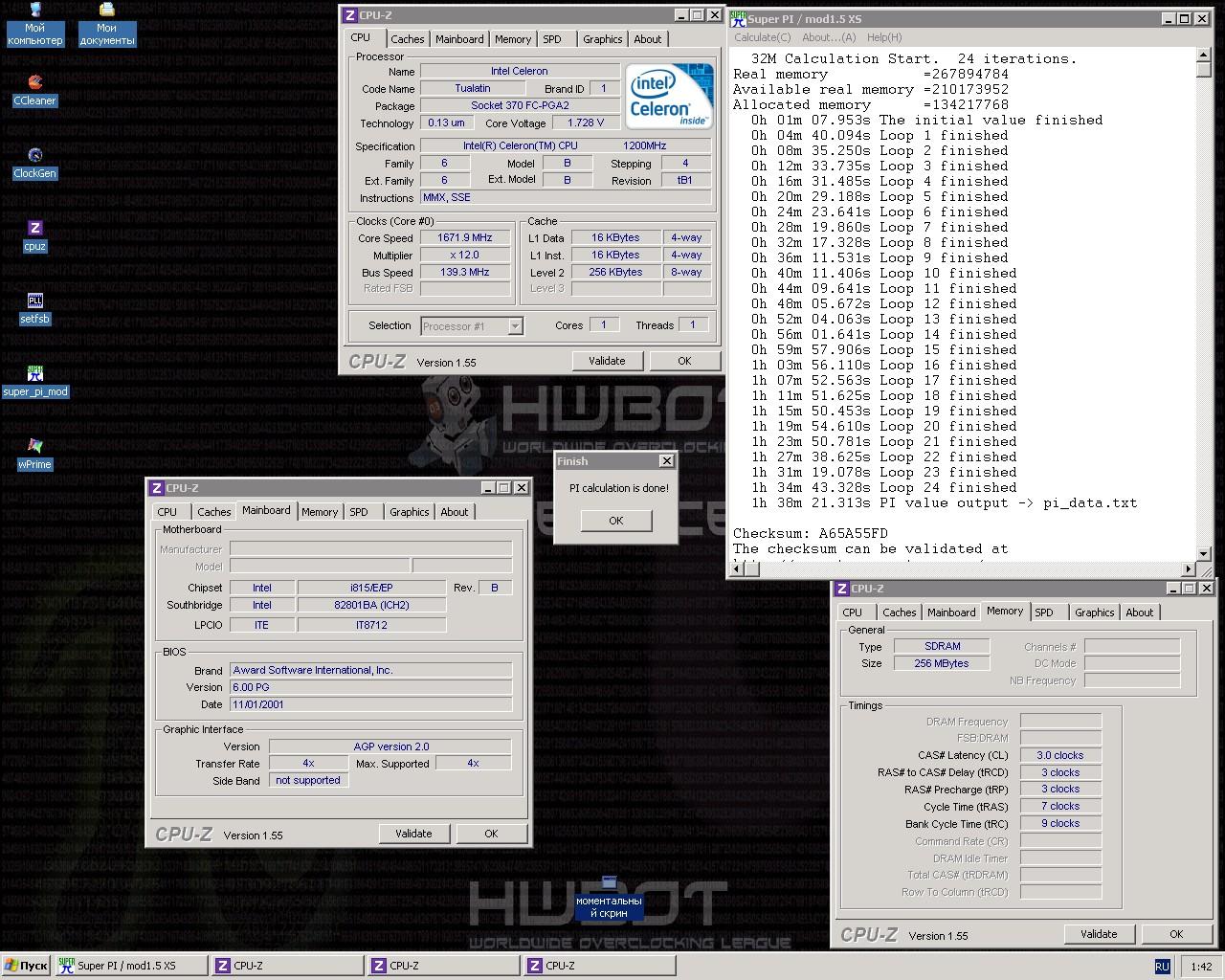This screenshot has width=1225, height=980.
Task: Switch to Mainboard tab in the top CPU-Z window
Action: 459,39
